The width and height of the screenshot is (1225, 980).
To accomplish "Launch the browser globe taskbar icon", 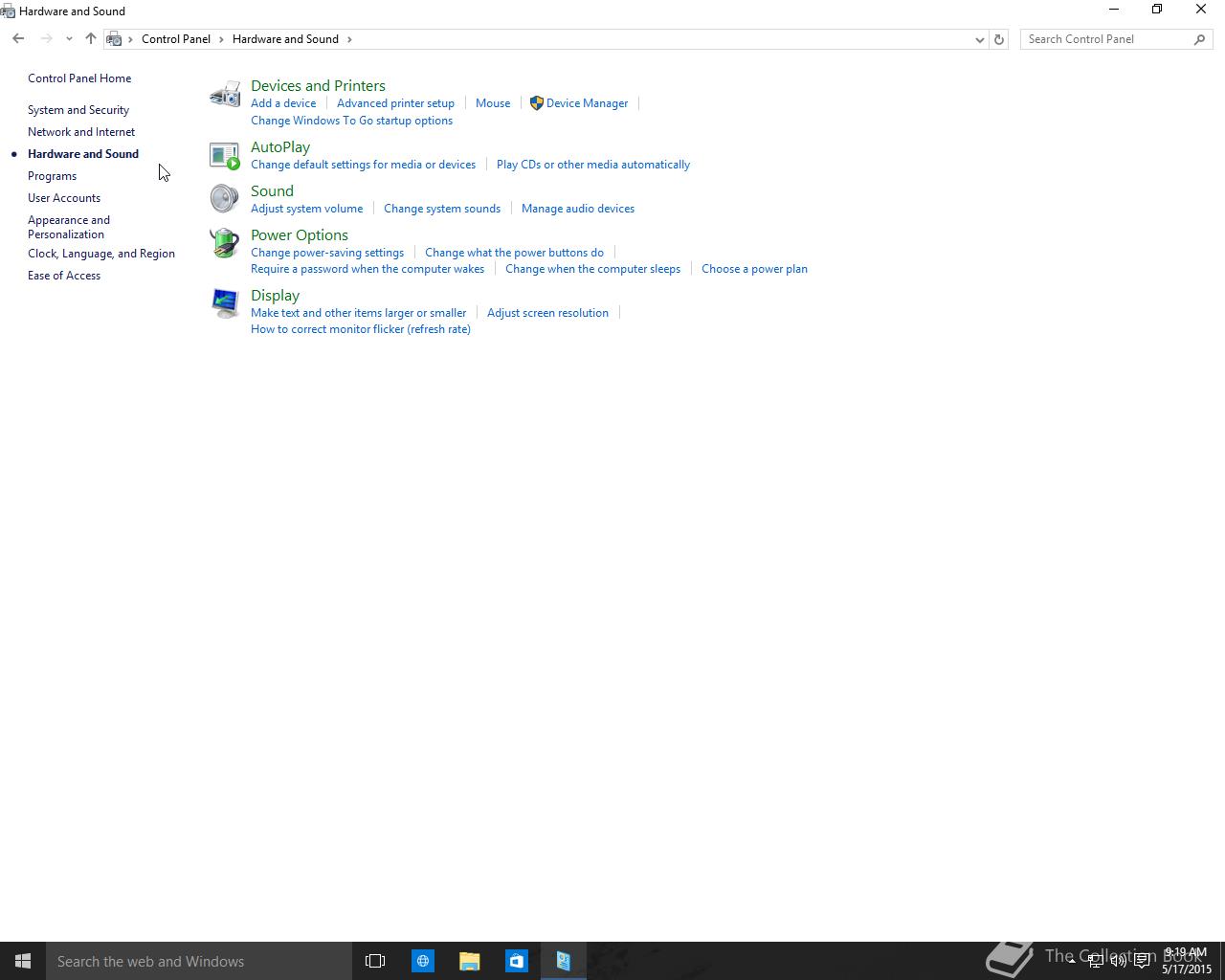I will click(422, 961).
